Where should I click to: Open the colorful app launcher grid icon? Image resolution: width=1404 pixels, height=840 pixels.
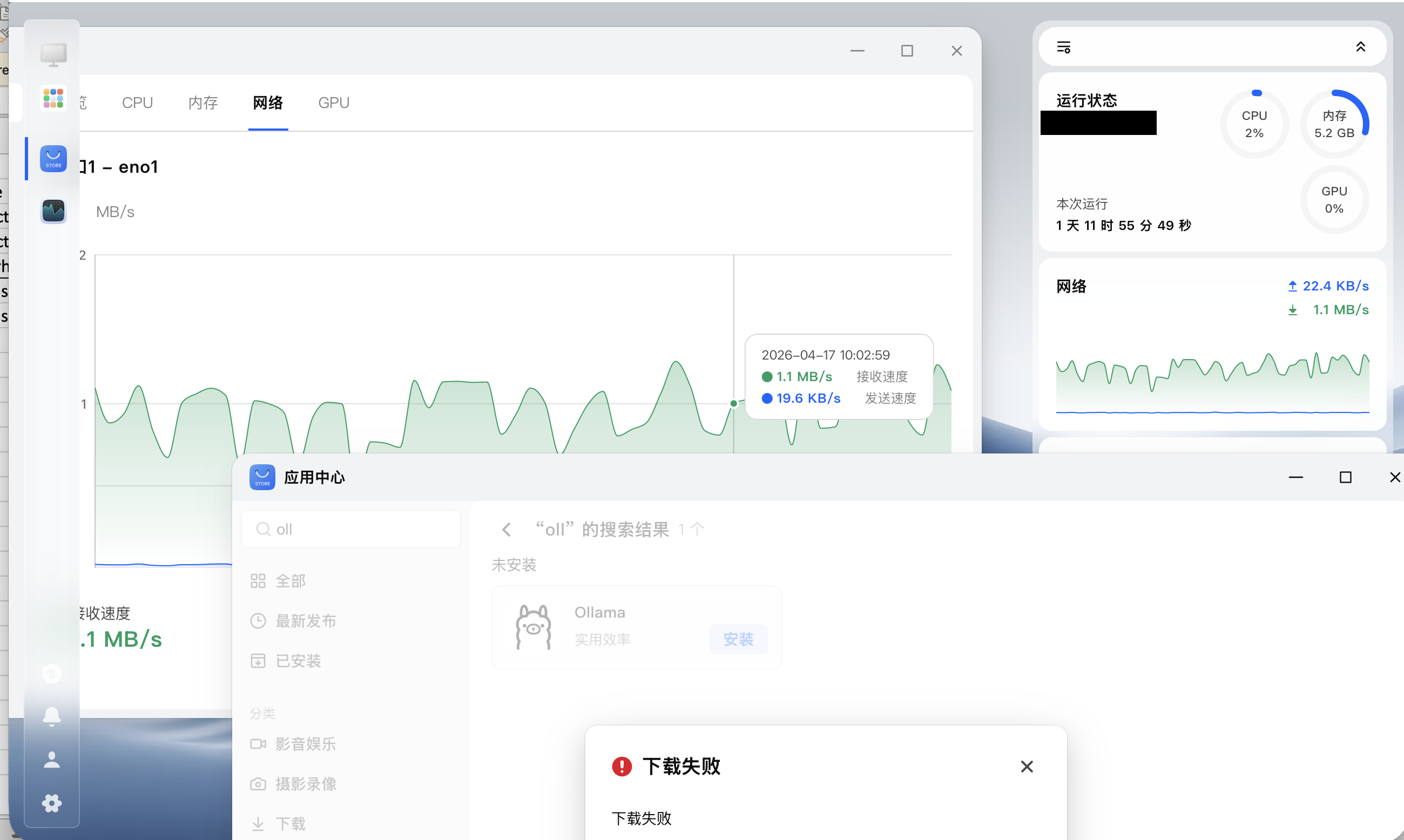point(52,97)
